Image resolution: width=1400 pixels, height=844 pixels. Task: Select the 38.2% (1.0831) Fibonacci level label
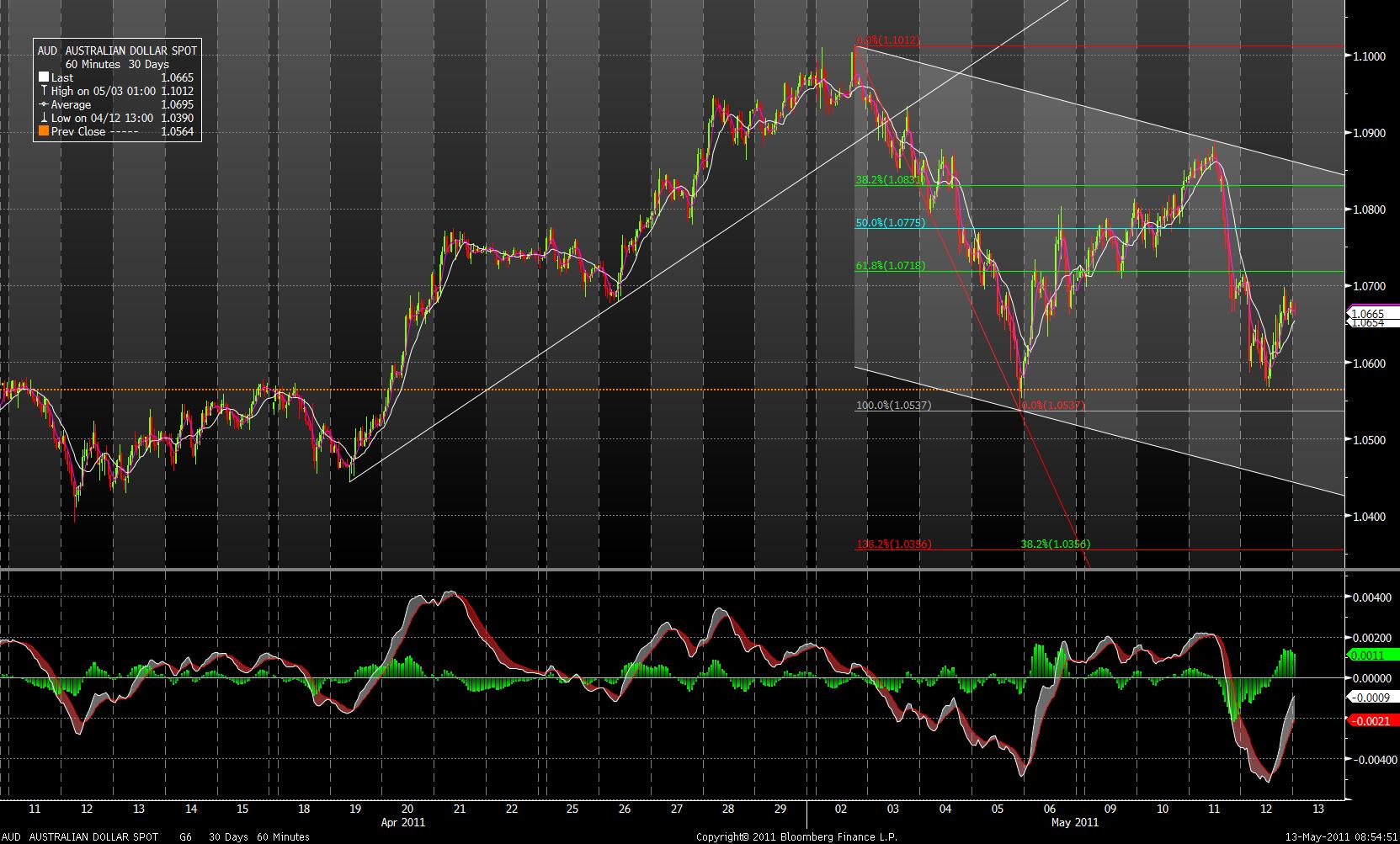(890, 180)
